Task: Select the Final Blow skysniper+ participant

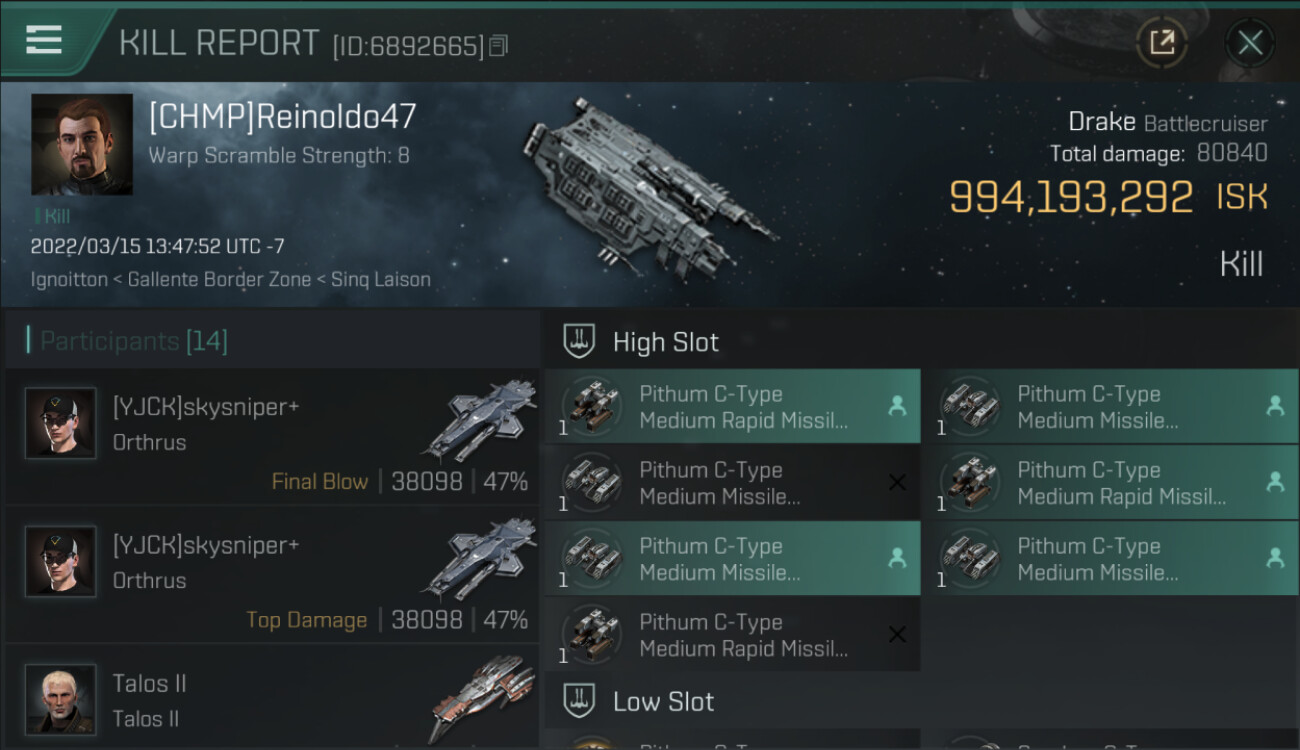Action: pyautogui.click(x=272, y=436)
